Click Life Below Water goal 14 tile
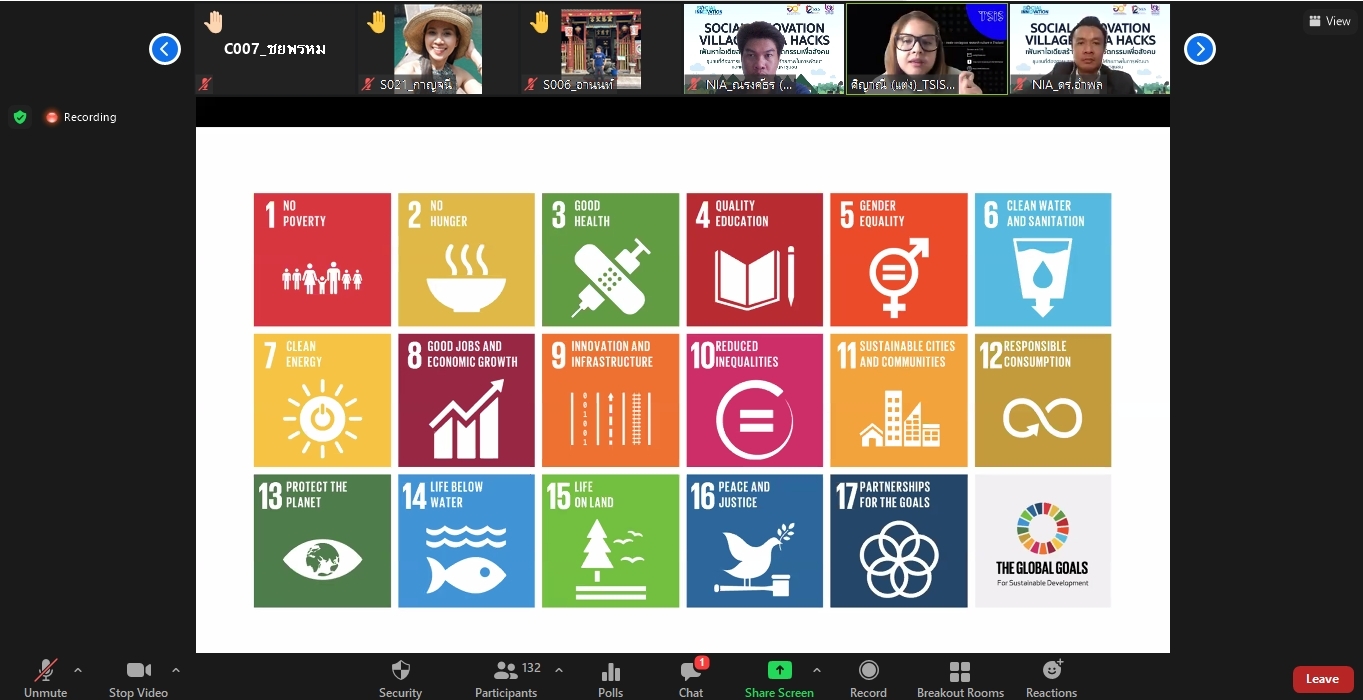Viewport: 1363px width, 700px height. [466, 541]
